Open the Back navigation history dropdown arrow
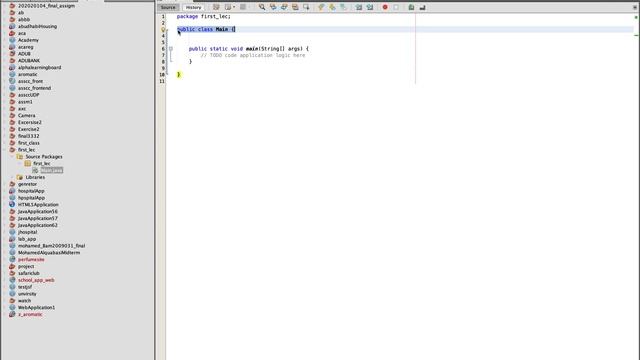This screenshot has width=640, height=360. [x=233, y=7]
